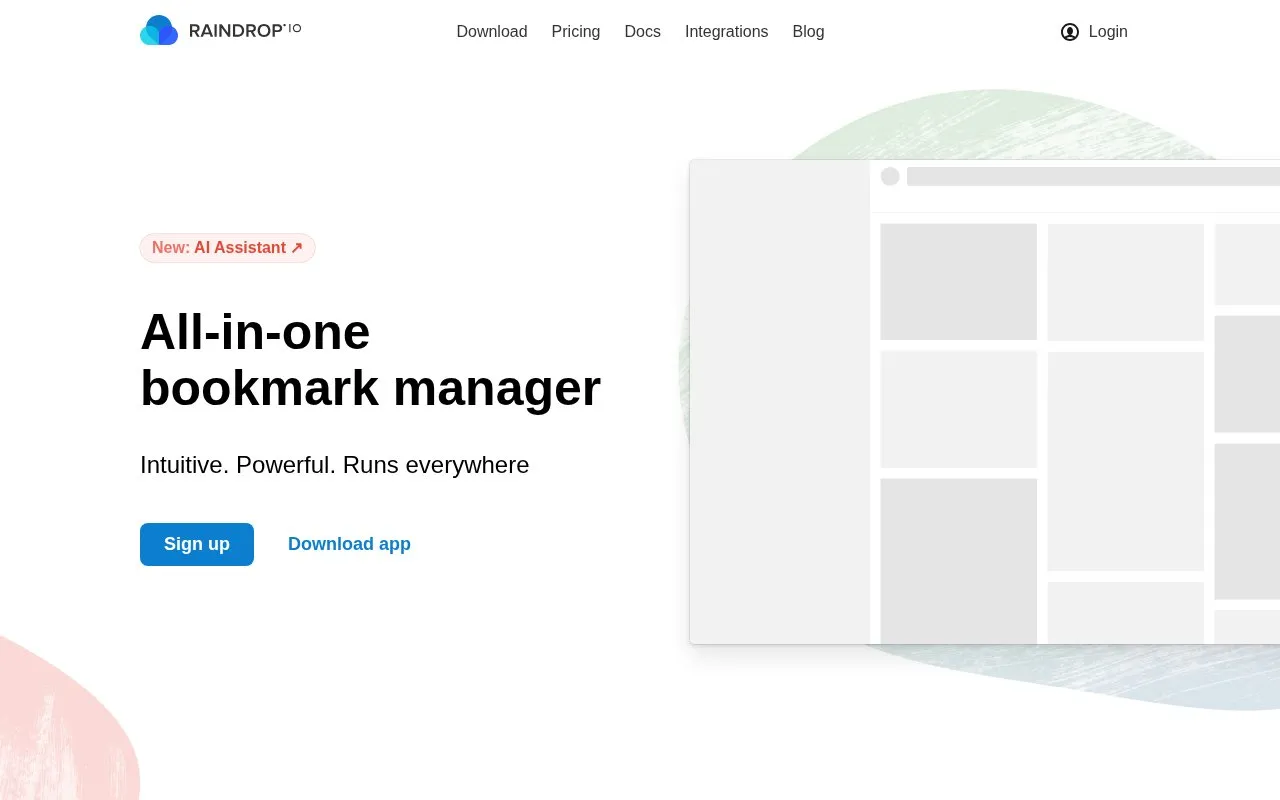Open the Docs navigation link
Image resolution: width=1280 pixels, height=800 pixels.
pyautogui.click(x=642, y=32)
